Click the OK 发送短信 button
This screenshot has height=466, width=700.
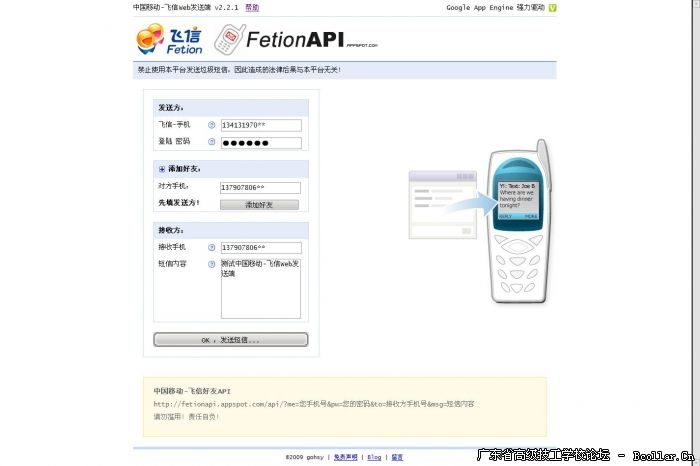[231, 340]
